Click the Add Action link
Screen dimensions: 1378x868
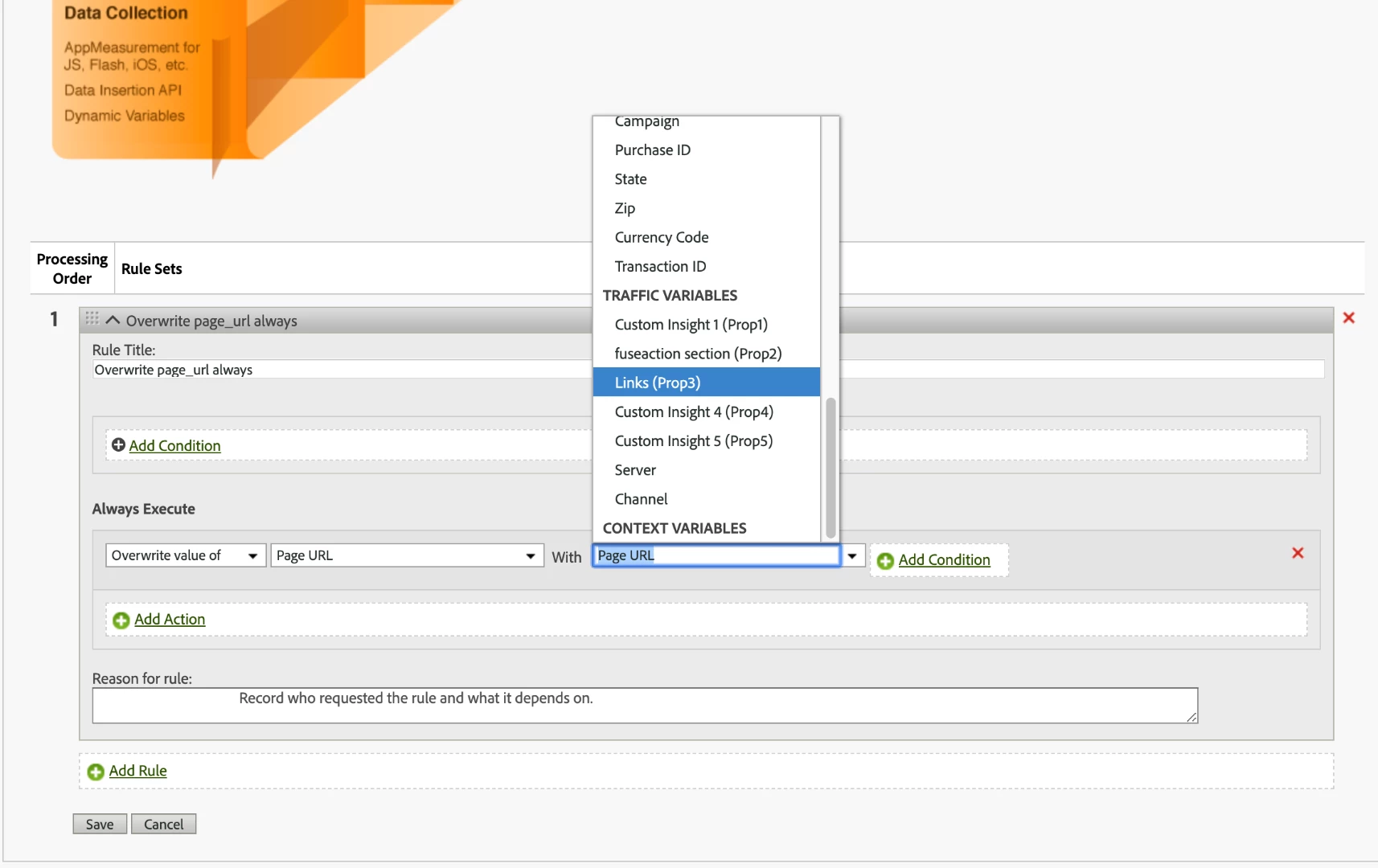[170, 620]
